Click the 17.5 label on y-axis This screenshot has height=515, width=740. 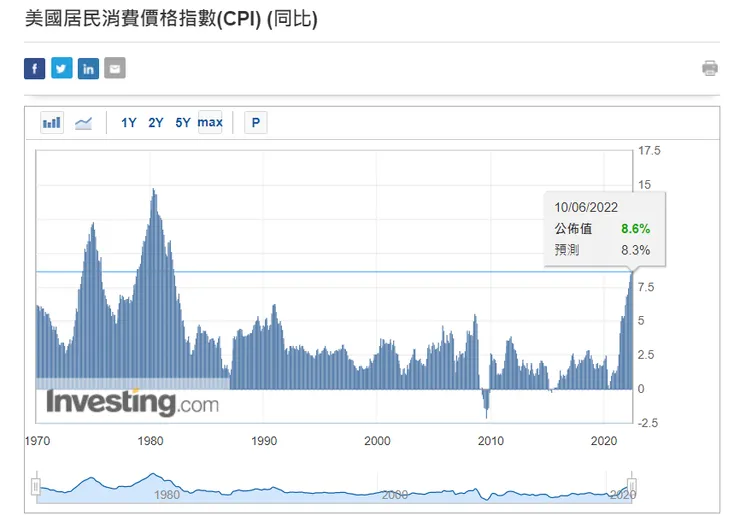tap(649, 151)
